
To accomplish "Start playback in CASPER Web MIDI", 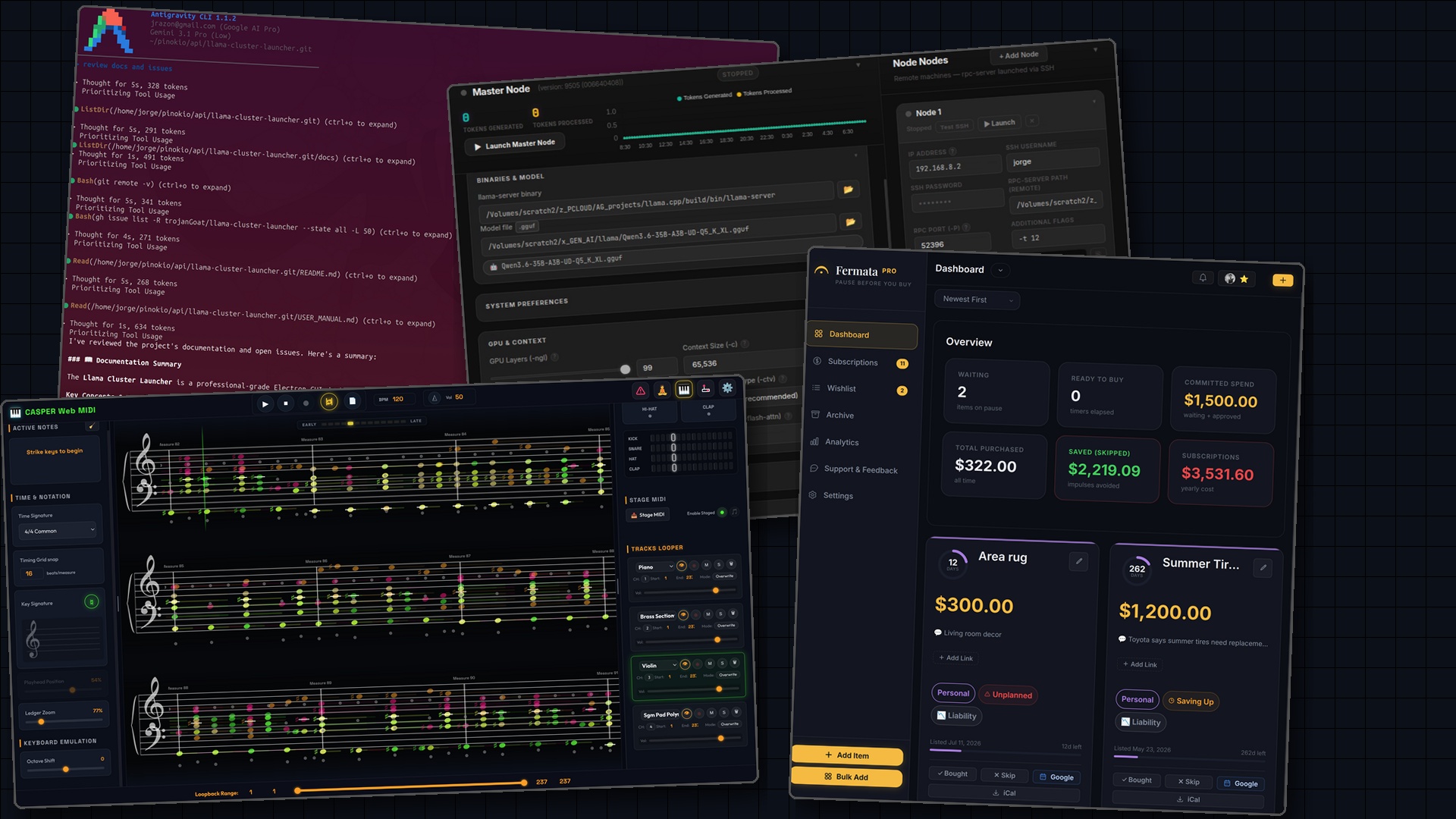I will [265, 404].
